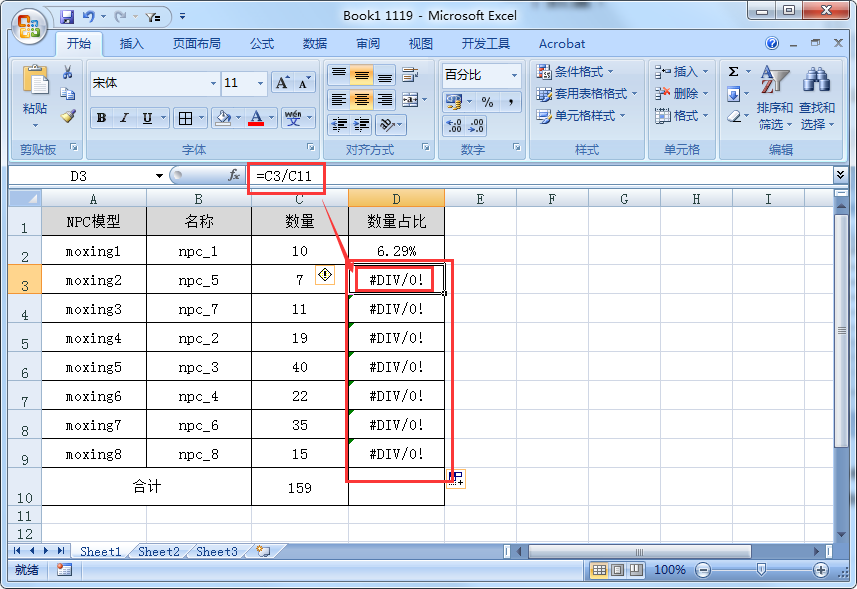Align text left
The image size is (857, 589).
(339, 99)
